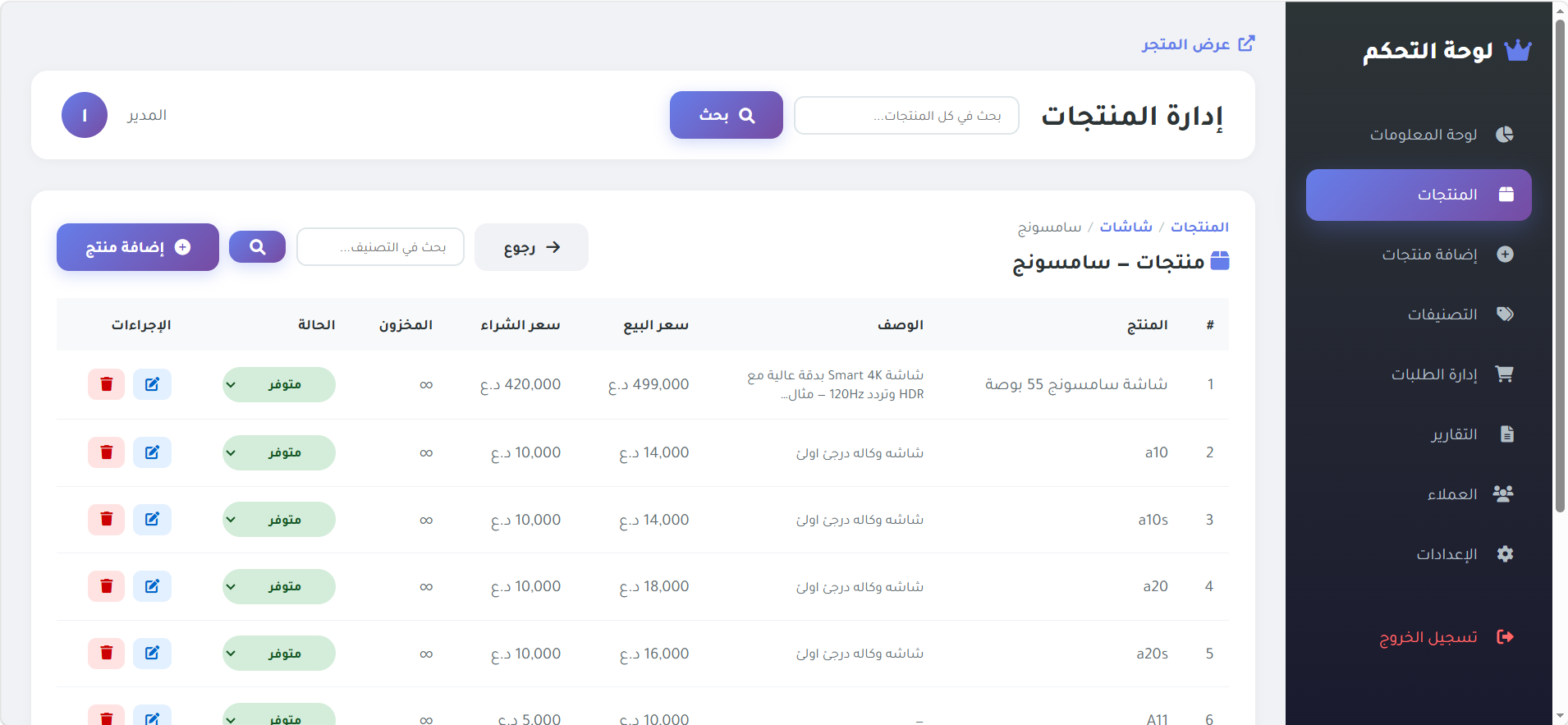1568x725 pixels.
Task: Click the الوصف column header
Action: (901, 325)
